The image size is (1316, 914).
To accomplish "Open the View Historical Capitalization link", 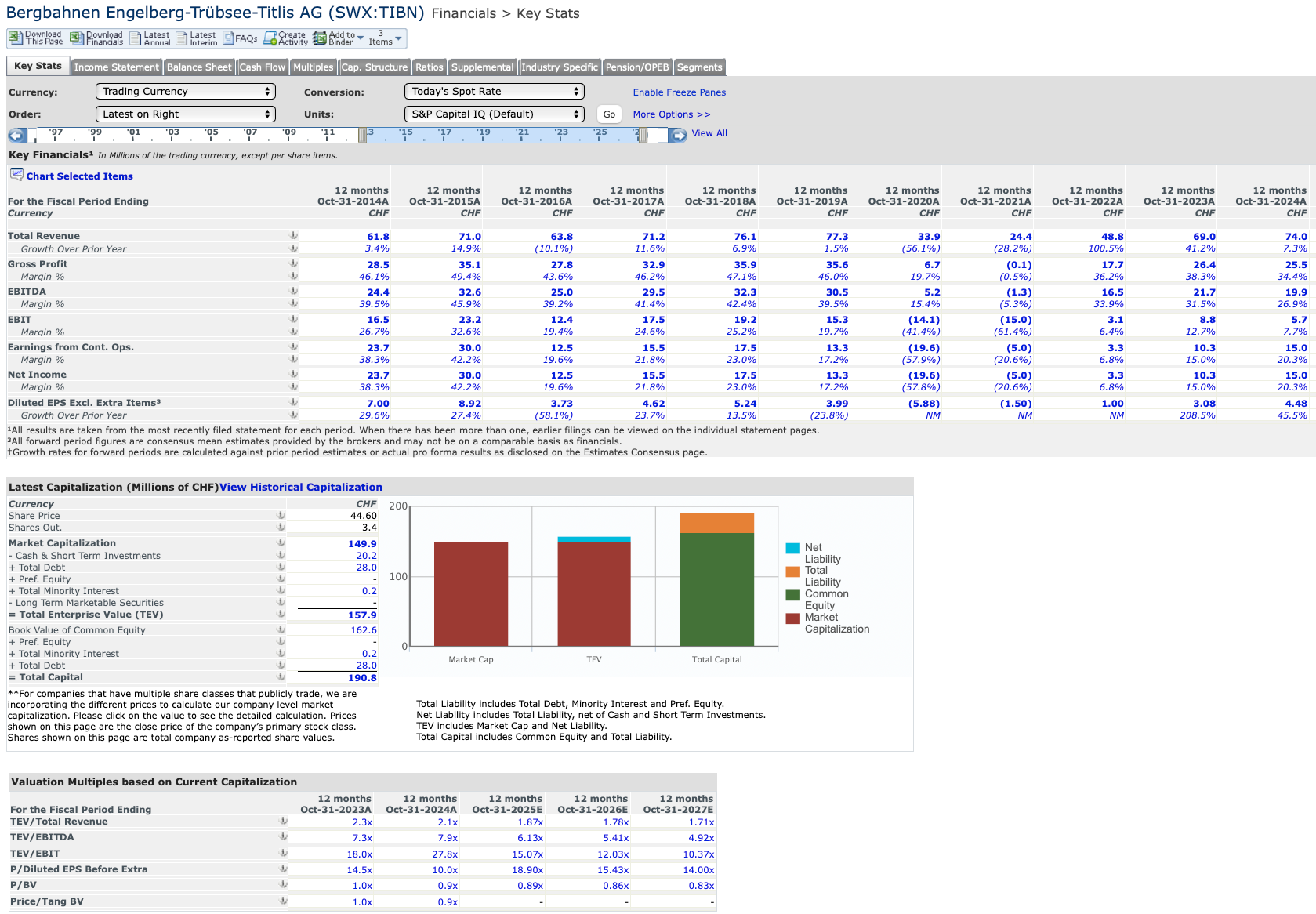I will pos(301,487).
